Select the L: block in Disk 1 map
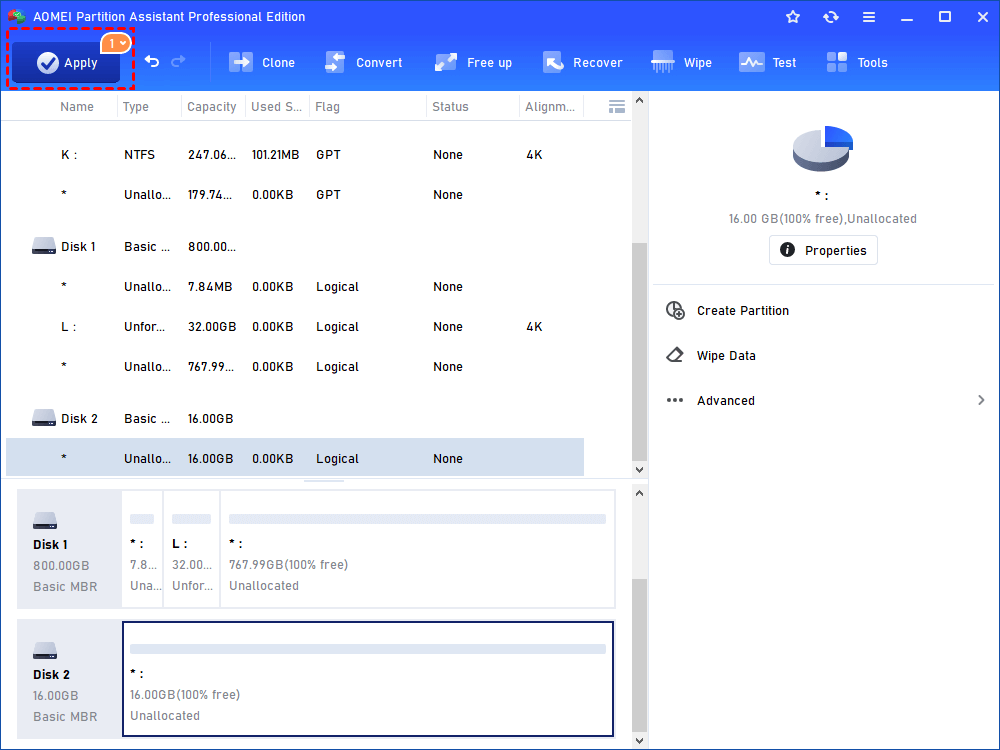 192,549
